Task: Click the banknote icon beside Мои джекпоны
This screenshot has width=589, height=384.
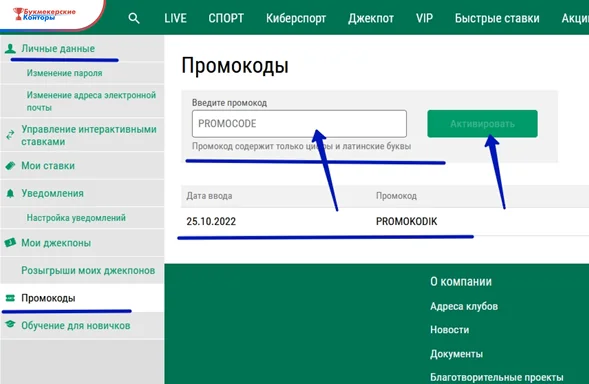Action: coord(10,243)
